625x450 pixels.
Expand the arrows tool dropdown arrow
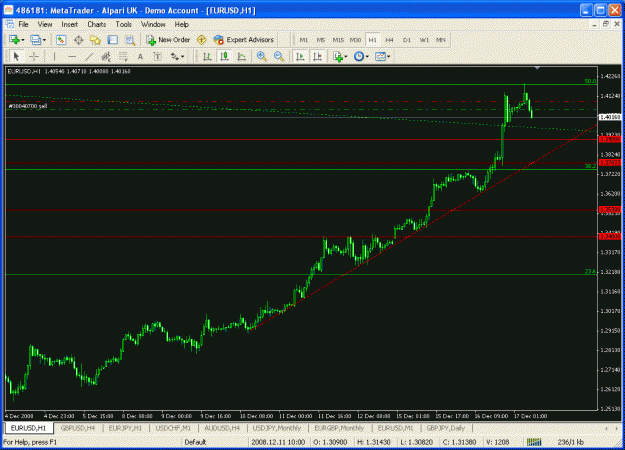click(x=183, y=57)
